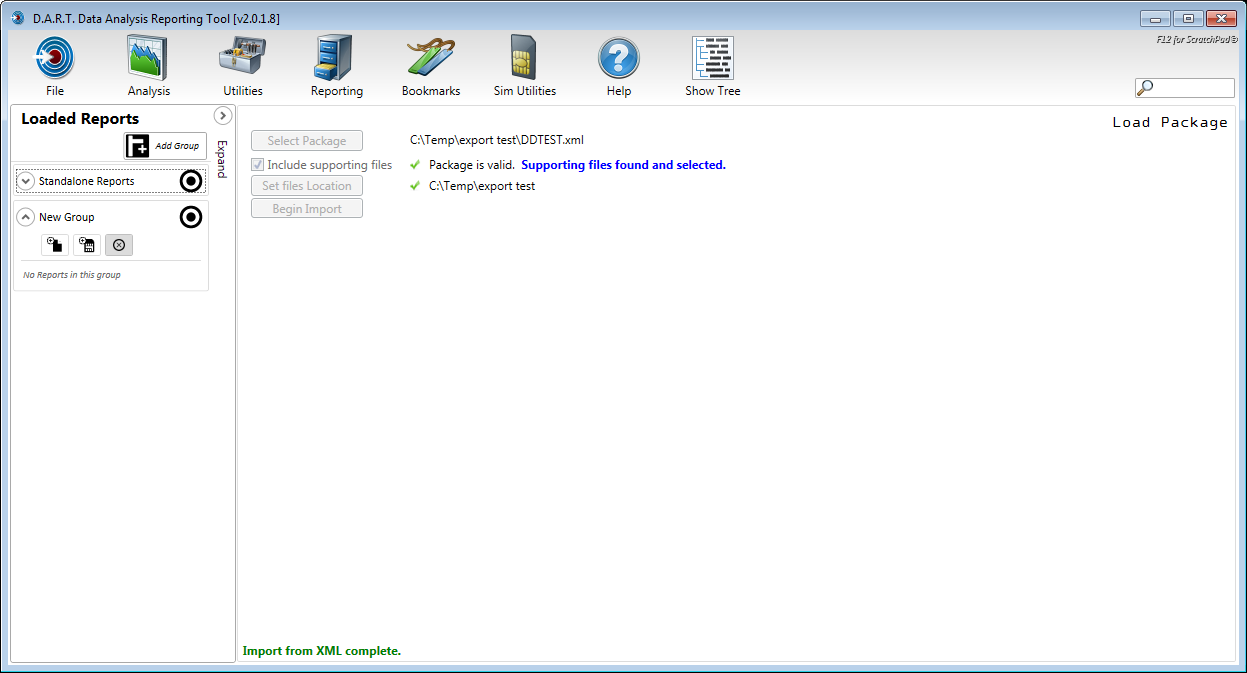Click the Loaded Reports heading
Image resolution: width=1247 pixels, height=673 pixels.
[x=80, y=119]
